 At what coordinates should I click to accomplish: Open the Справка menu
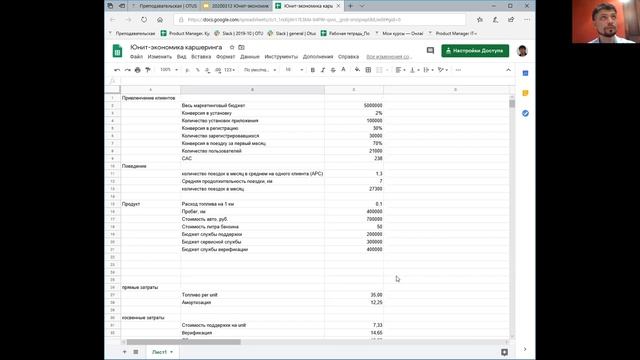[349, 57]
